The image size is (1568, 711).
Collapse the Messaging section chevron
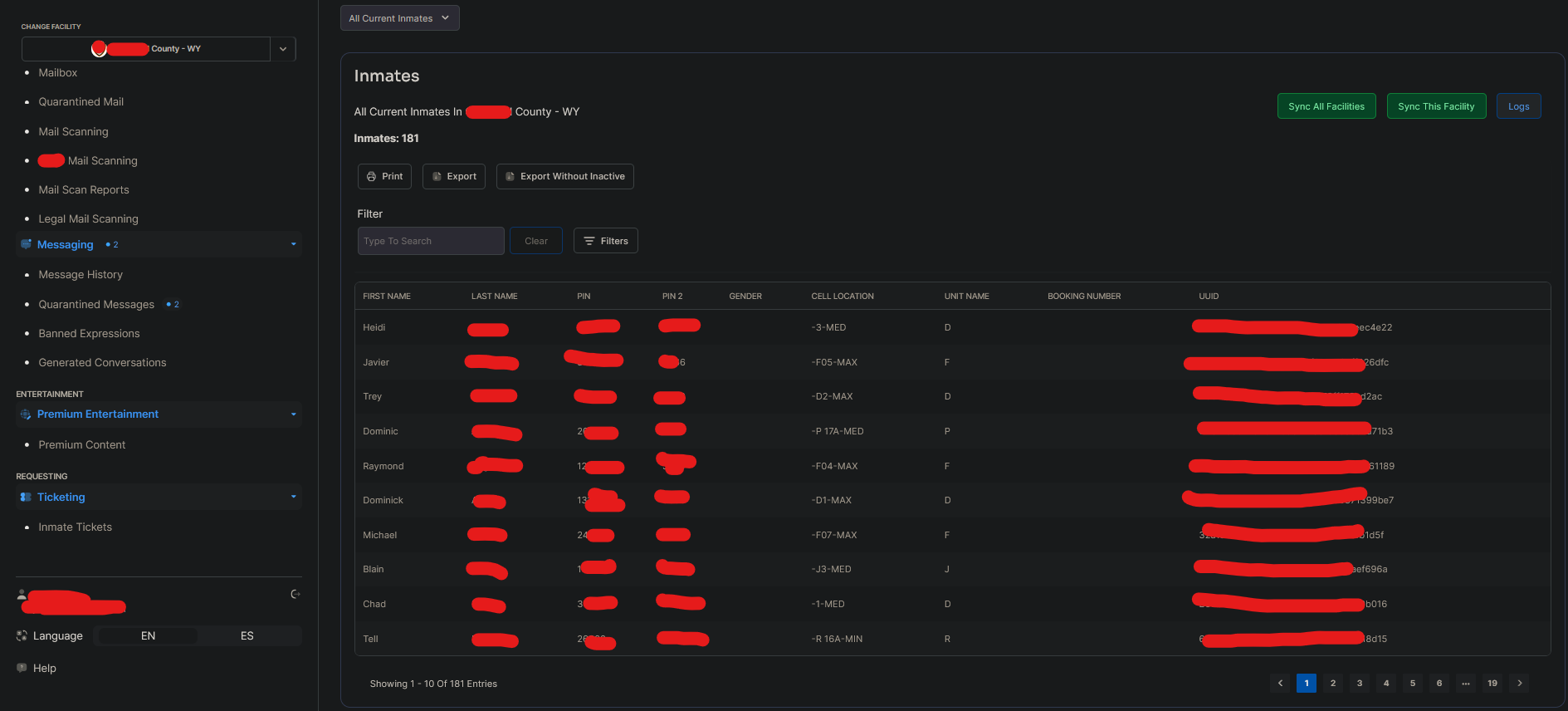tap(293, 244)
